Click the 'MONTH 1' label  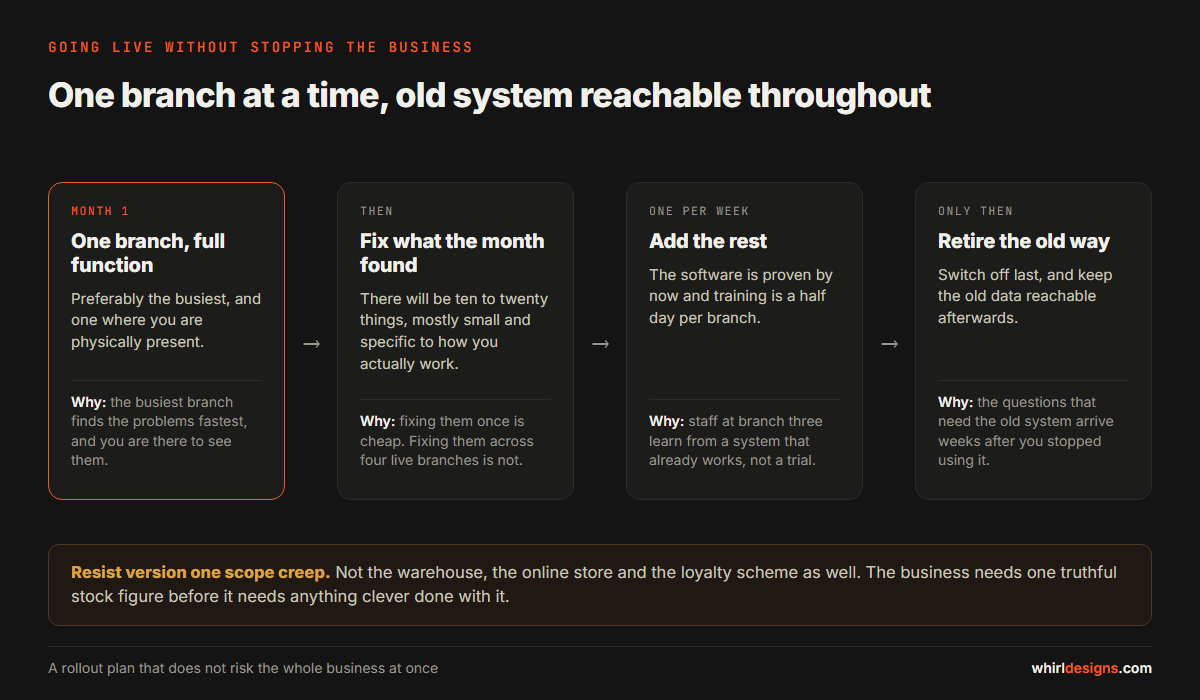[x=100, y=211]
